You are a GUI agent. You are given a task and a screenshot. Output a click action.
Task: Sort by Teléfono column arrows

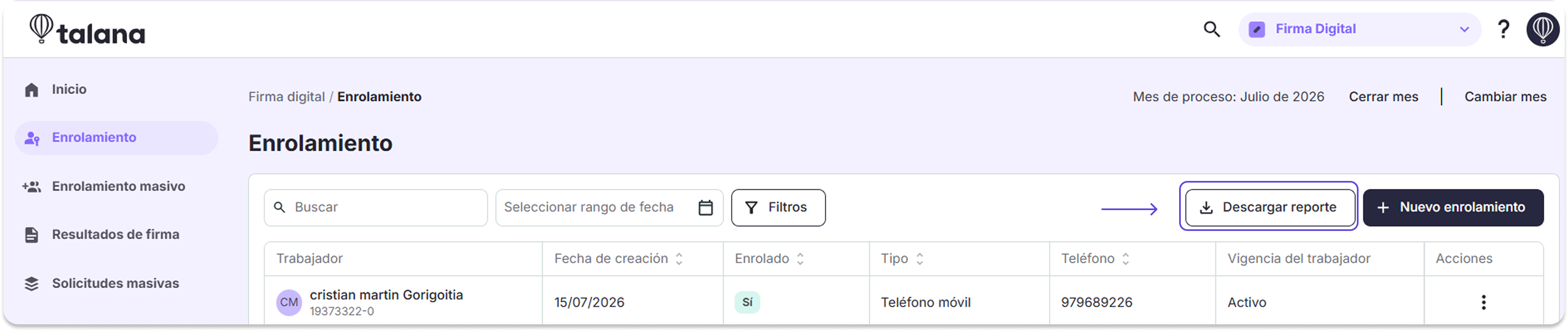(x=1125, y=258)
